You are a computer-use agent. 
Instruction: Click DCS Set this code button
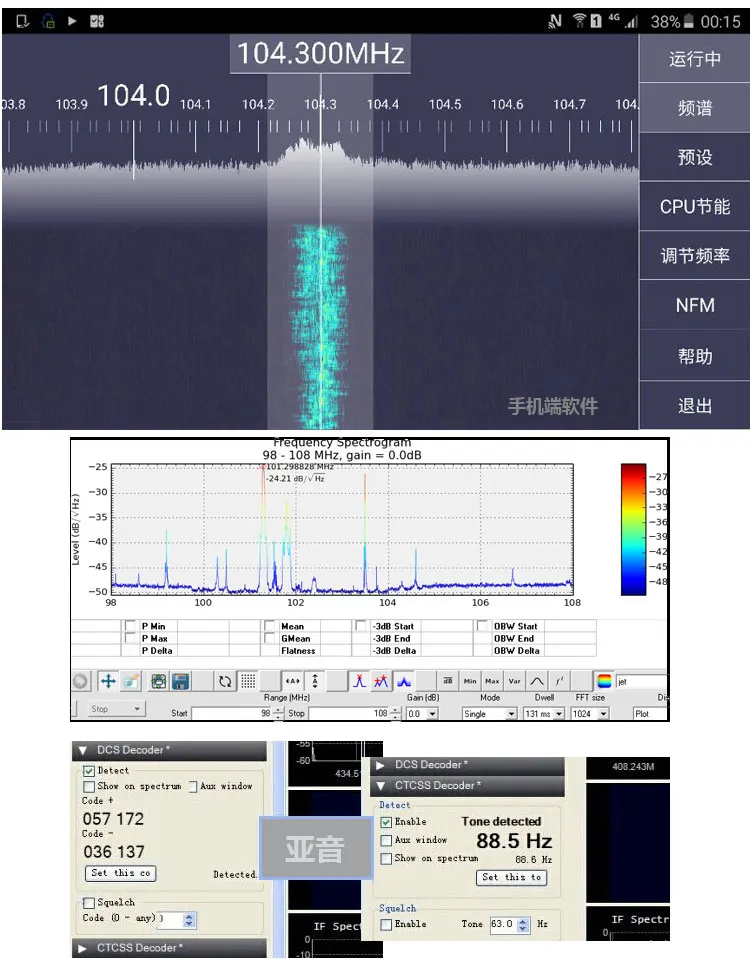[121, 873]
